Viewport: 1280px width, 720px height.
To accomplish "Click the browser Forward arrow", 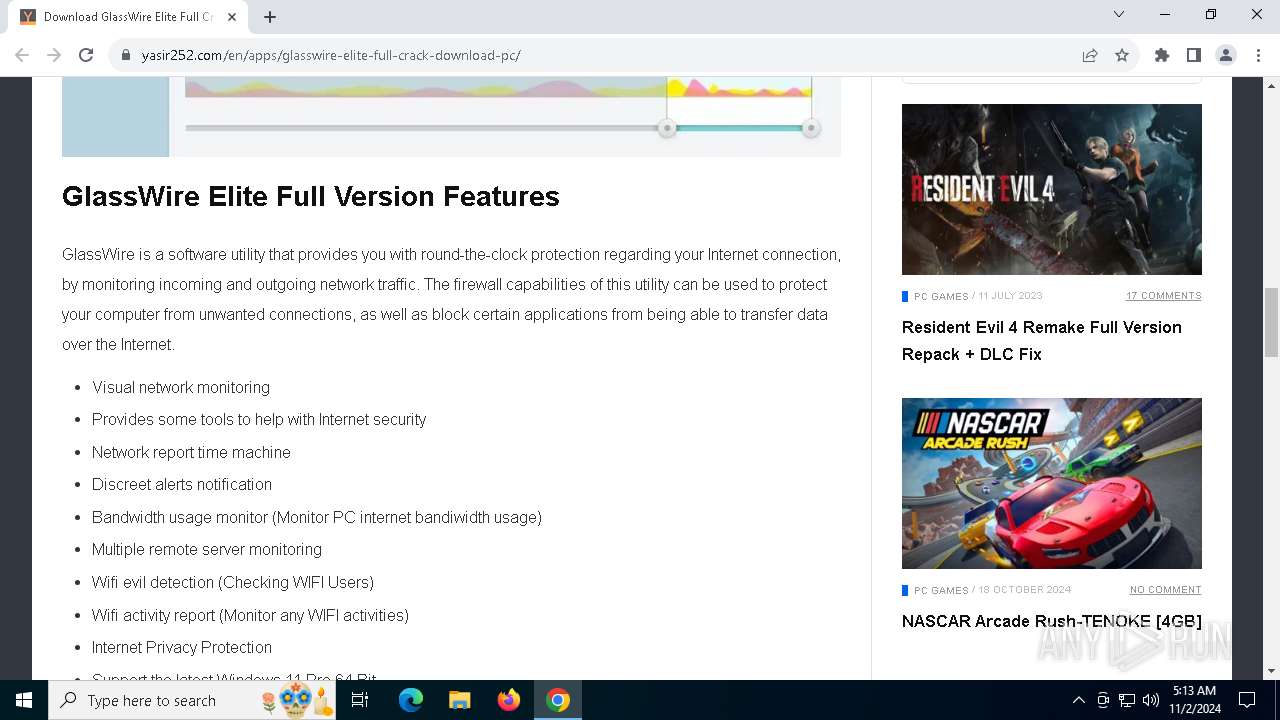I will (54, 55).
